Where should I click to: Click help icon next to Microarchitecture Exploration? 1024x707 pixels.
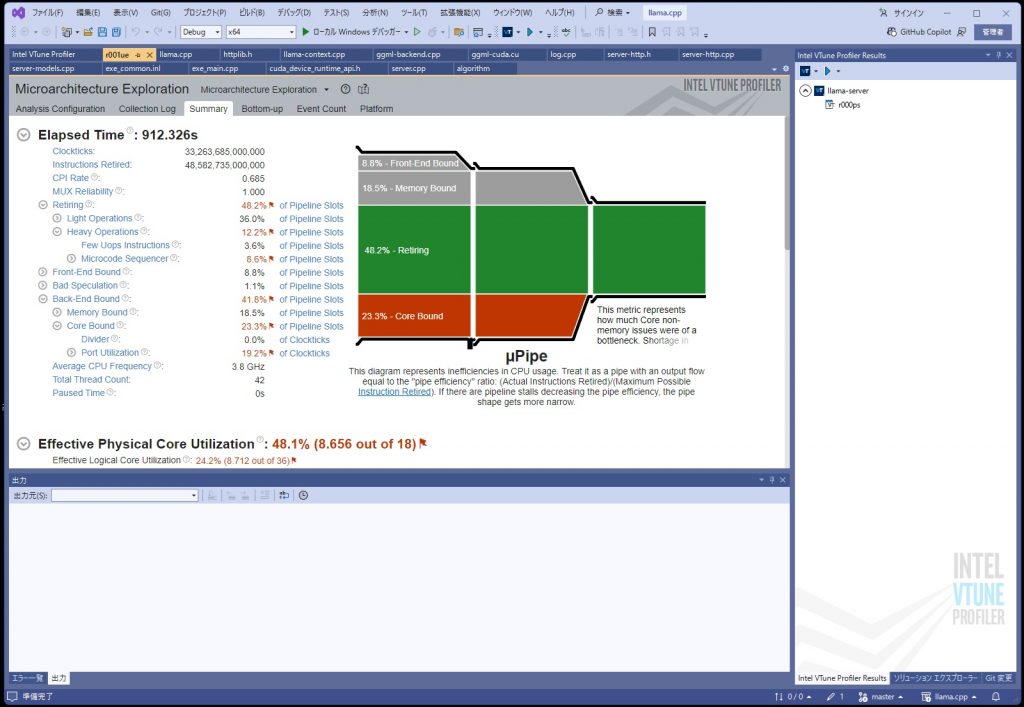(x=345, y=90)
